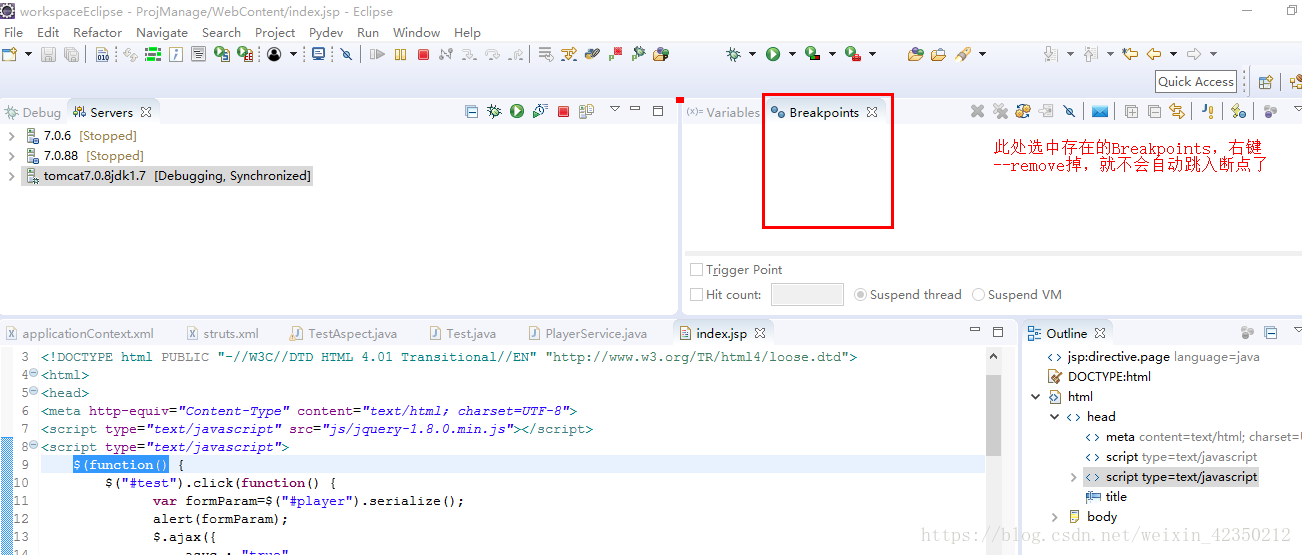Open the Run launch dropdown arrow
1302x555 pixels.
(x=792, y=54)
